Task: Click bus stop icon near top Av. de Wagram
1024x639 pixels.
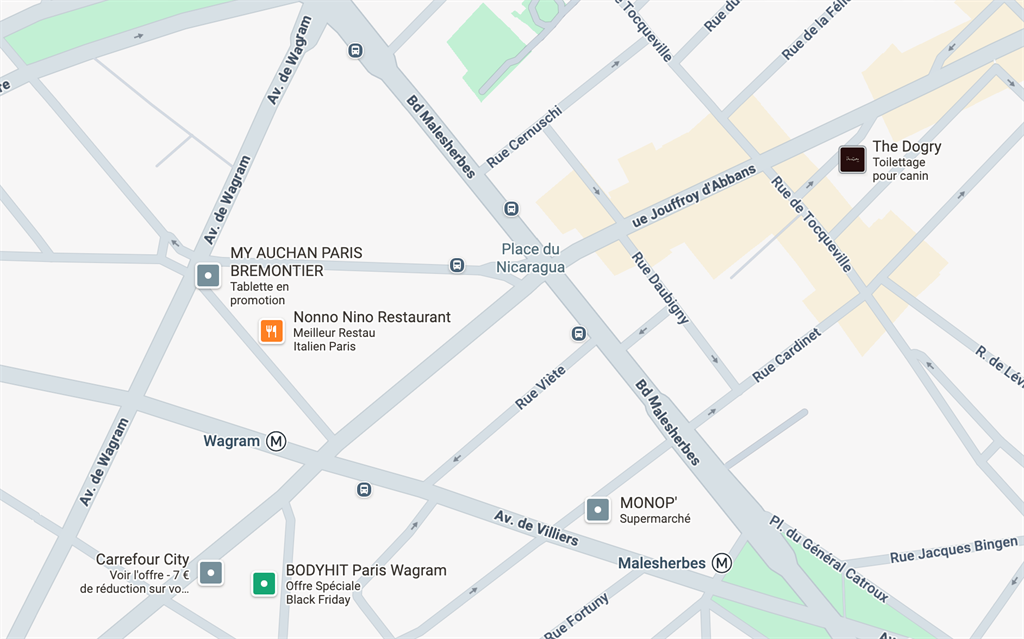Action: (x=355, y=50)
